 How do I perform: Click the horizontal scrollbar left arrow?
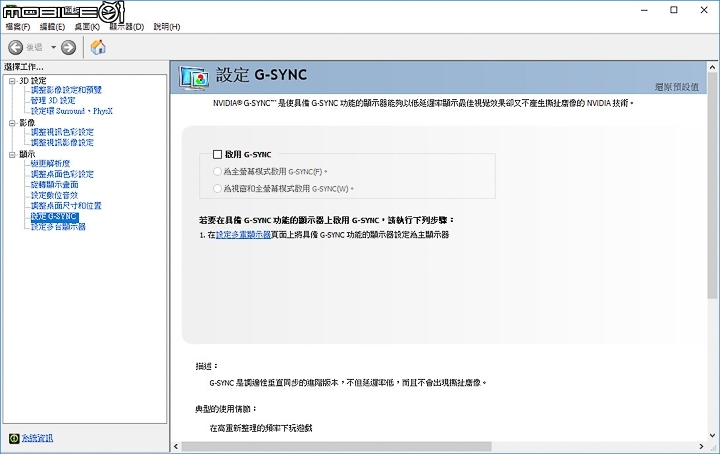[176, 446]
